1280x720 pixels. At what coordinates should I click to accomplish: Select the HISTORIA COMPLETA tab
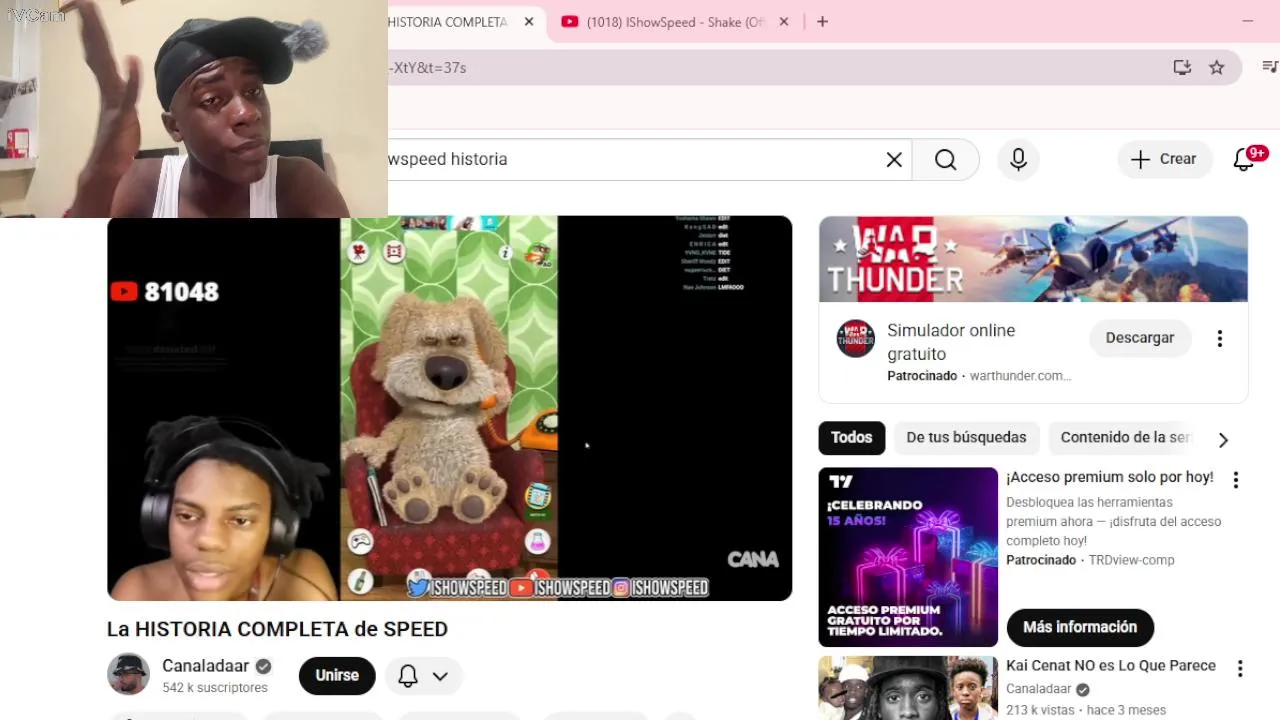tap(448, 22)
